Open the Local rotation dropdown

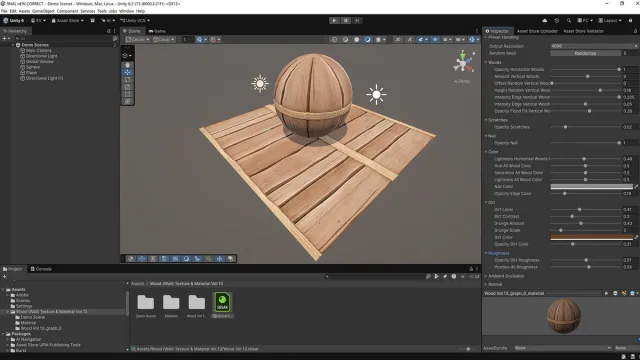(x=163, y=40)
